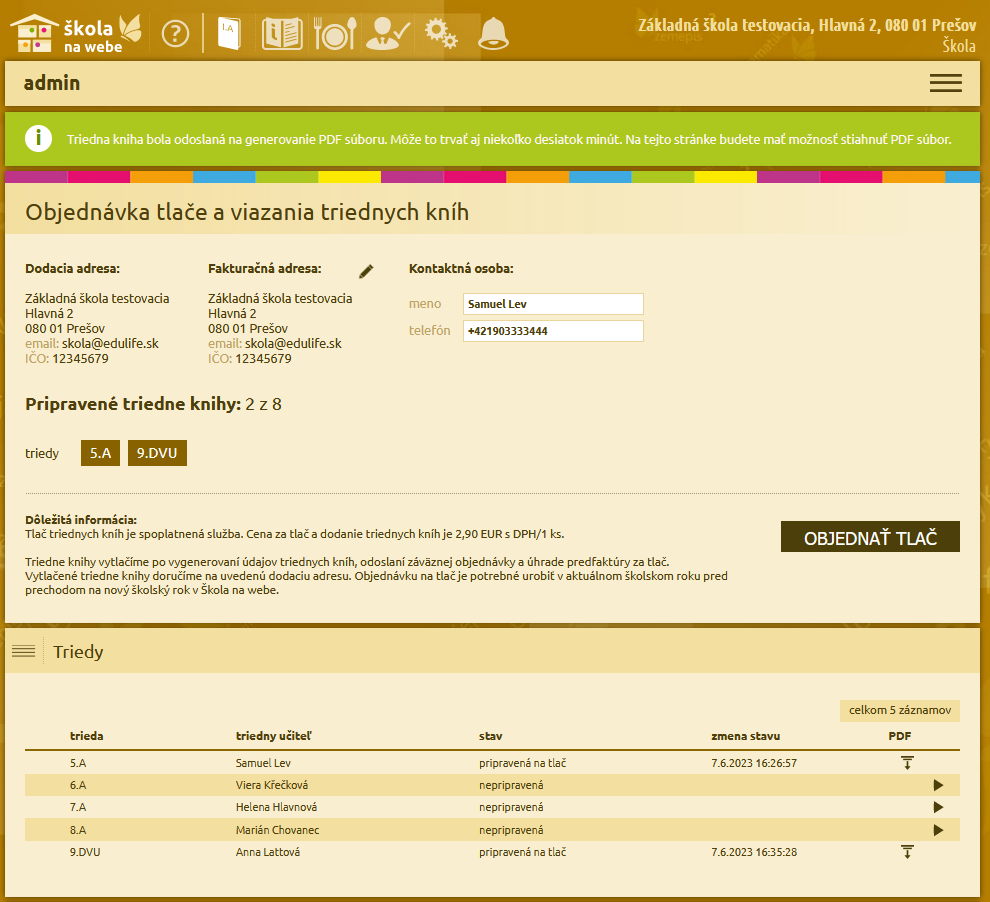Sort by the trieda column header
The image size is (990, 902).
(x=86, y=736)
